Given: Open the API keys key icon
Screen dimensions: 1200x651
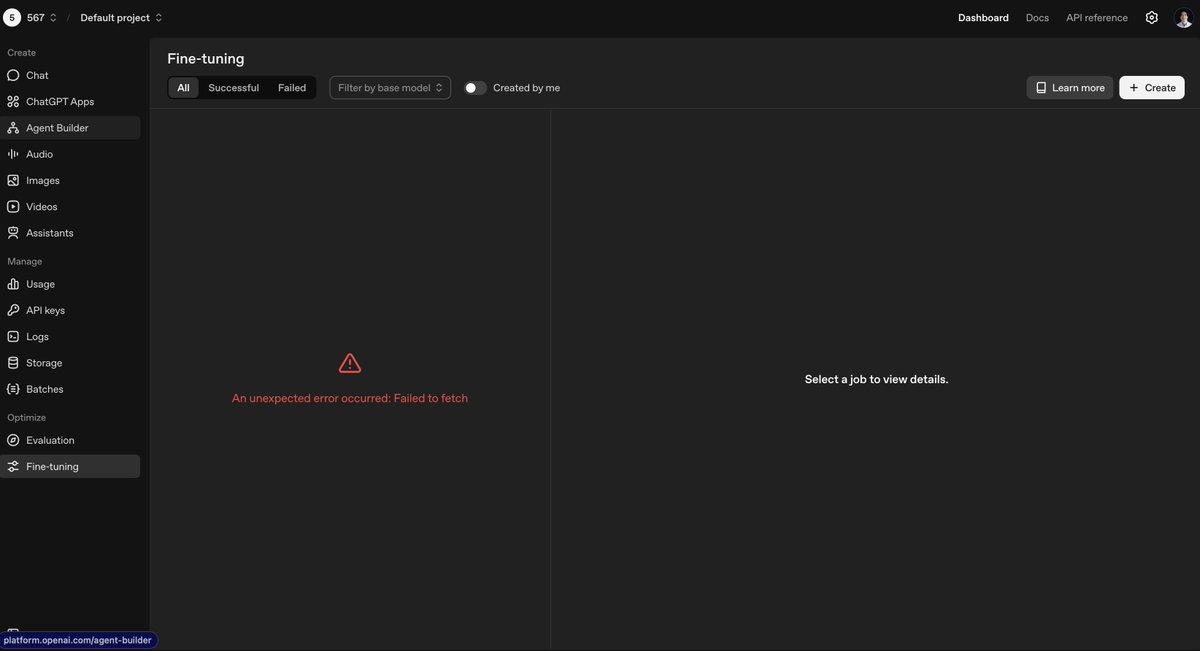Looking at the screenshot, I should click(x=13, y=311).
